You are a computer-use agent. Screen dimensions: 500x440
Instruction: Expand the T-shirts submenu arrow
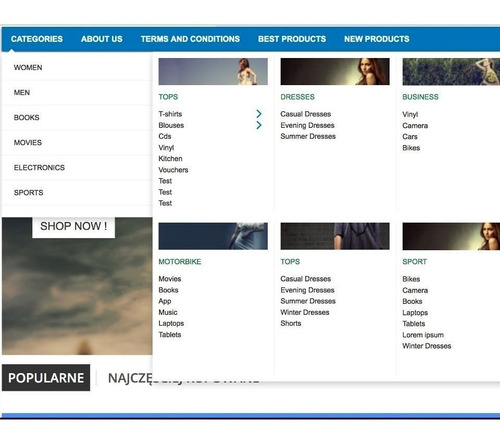(x=259, y=114)
